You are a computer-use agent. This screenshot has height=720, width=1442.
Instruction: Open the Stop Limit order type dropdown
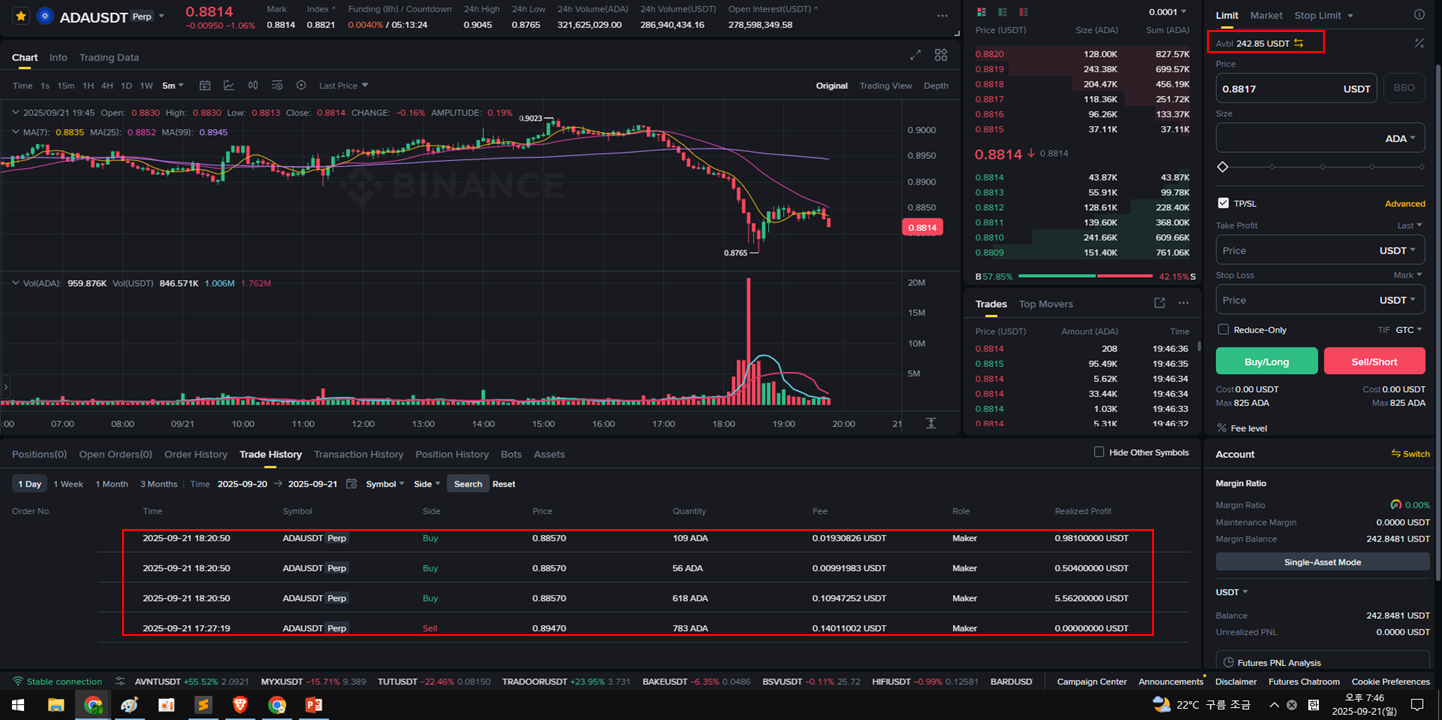[x=1323, y=15]
